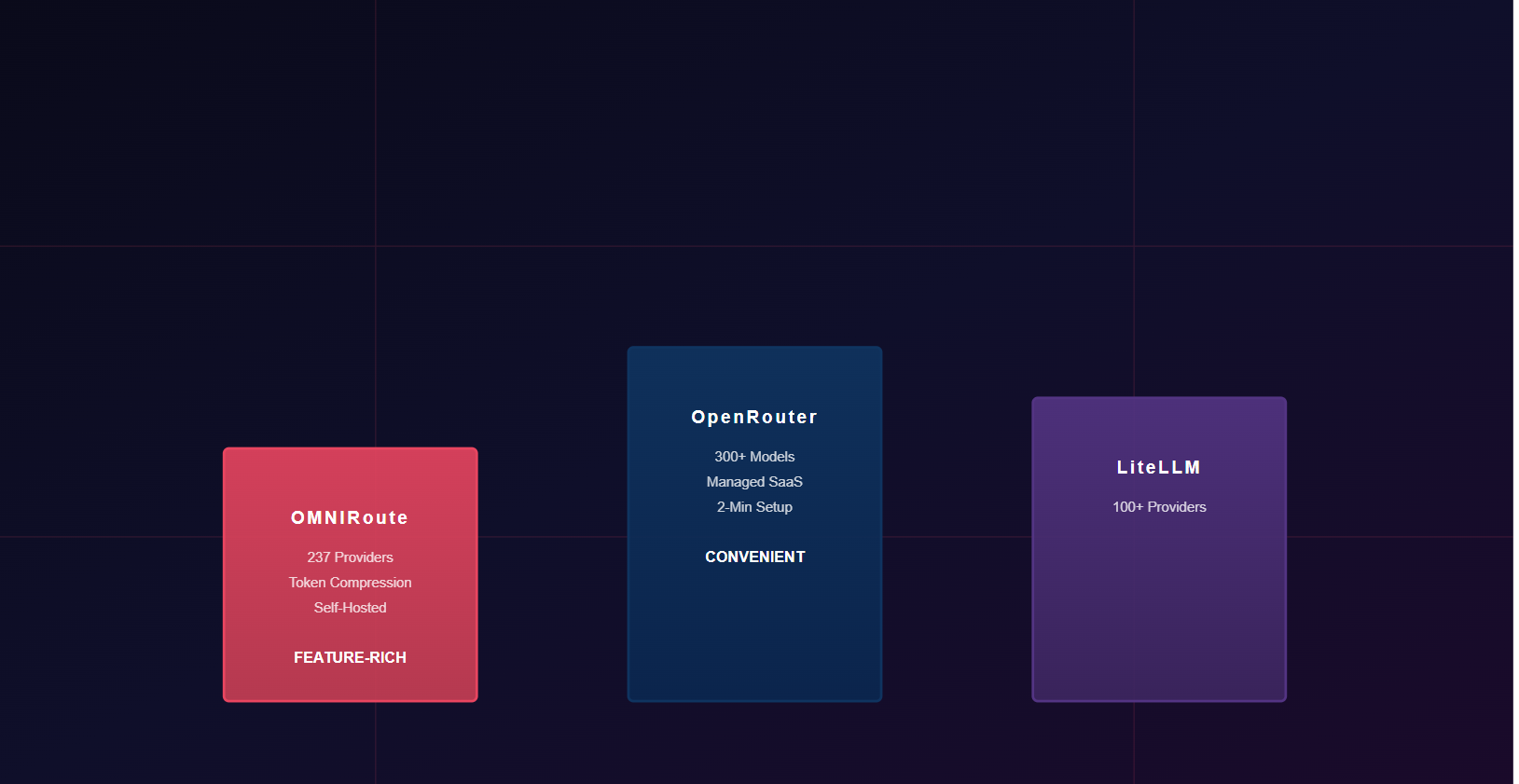Click the '100+ Providers' text

[x=1159, y=507]
